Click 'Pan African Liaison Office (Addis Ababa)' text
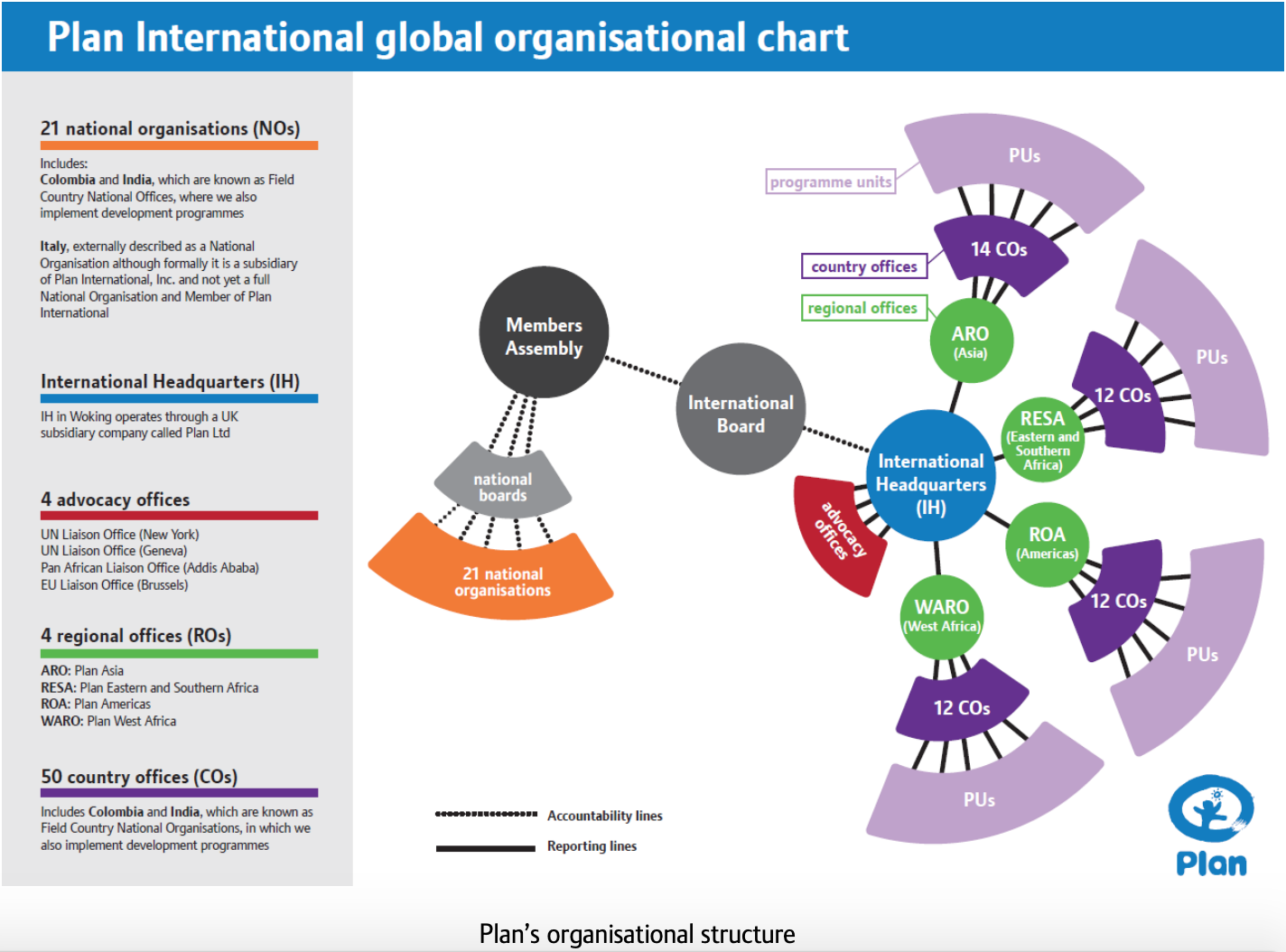This screenshot has height=952, width=1286. (149, 568)
